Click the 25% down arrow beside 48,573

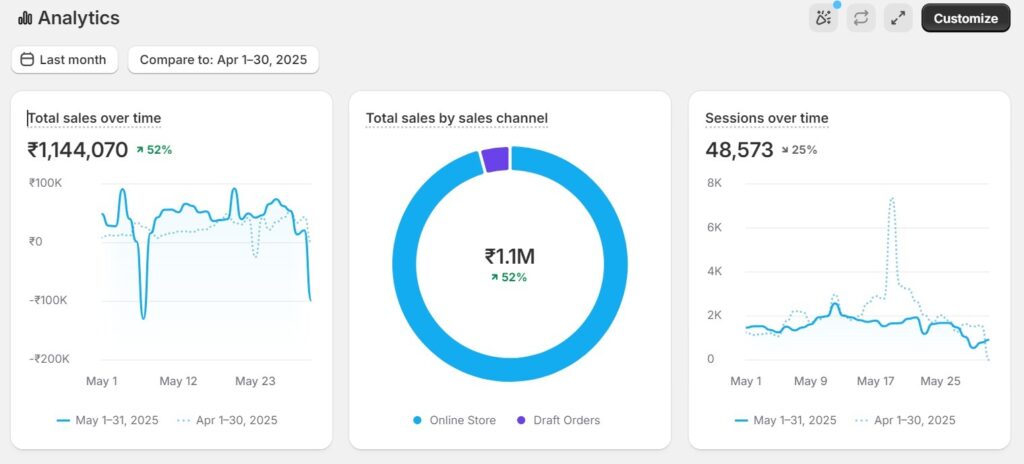click(x=786, y=150)
